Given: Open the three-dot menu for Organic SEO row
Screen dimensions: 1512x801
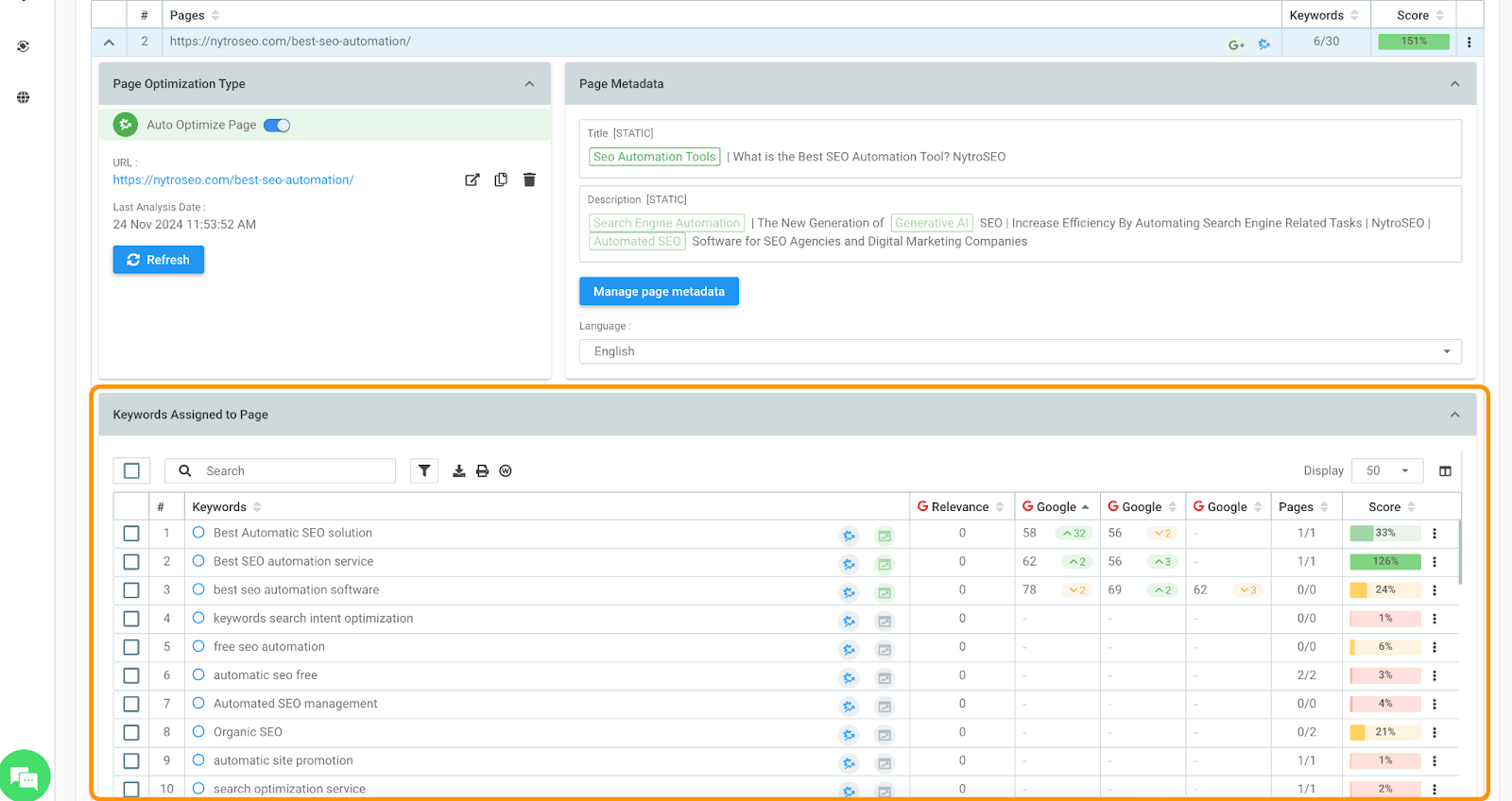Looking at the screenshot, I should tap(1435, 732).
